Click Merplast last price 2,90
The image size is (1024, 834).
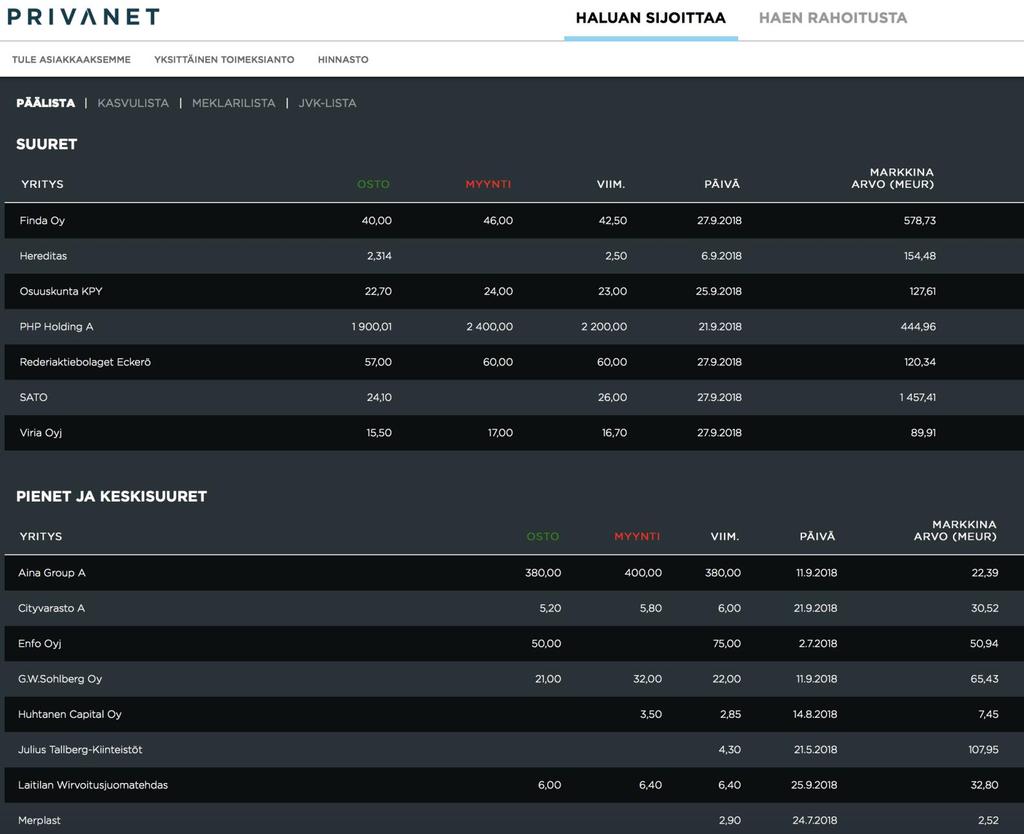click(729, 820)
